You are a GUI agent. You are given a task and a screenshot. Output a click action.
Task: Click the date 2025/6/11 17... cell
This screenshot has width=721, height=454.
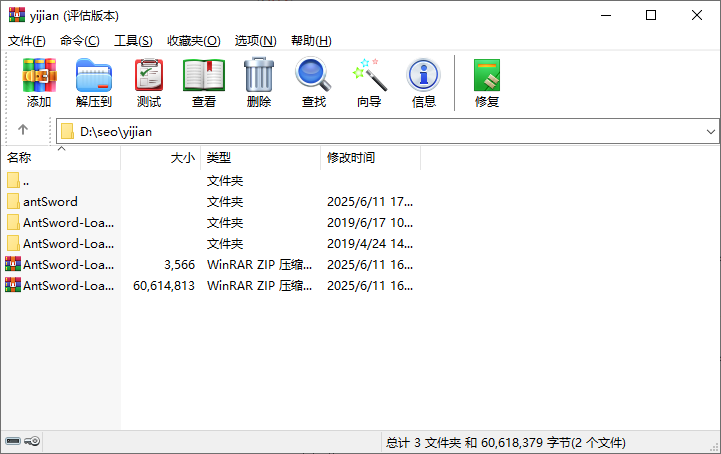(370, 201)
